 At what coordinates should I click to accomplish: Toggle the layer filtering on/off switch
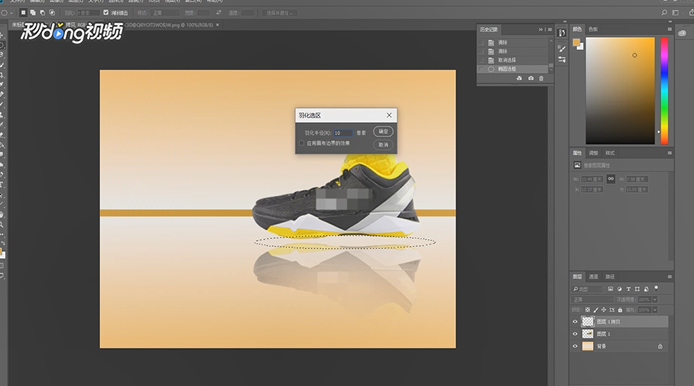(656, 288)
